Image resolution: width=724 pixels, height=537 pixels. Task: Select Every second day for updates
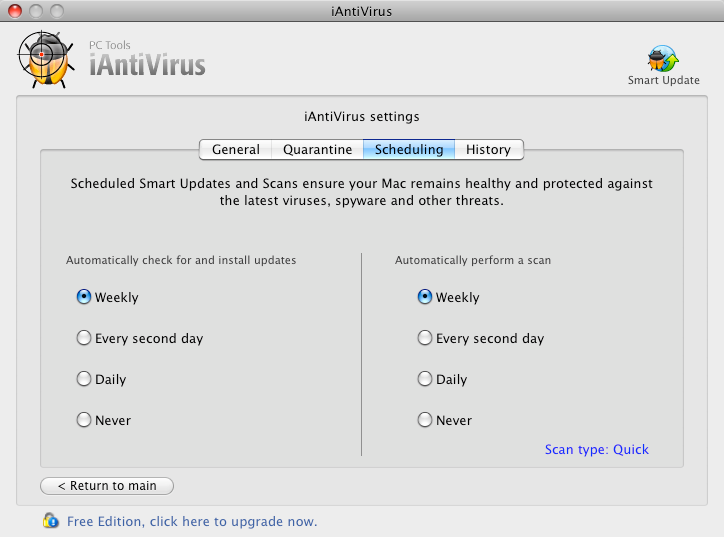[84, 338]
